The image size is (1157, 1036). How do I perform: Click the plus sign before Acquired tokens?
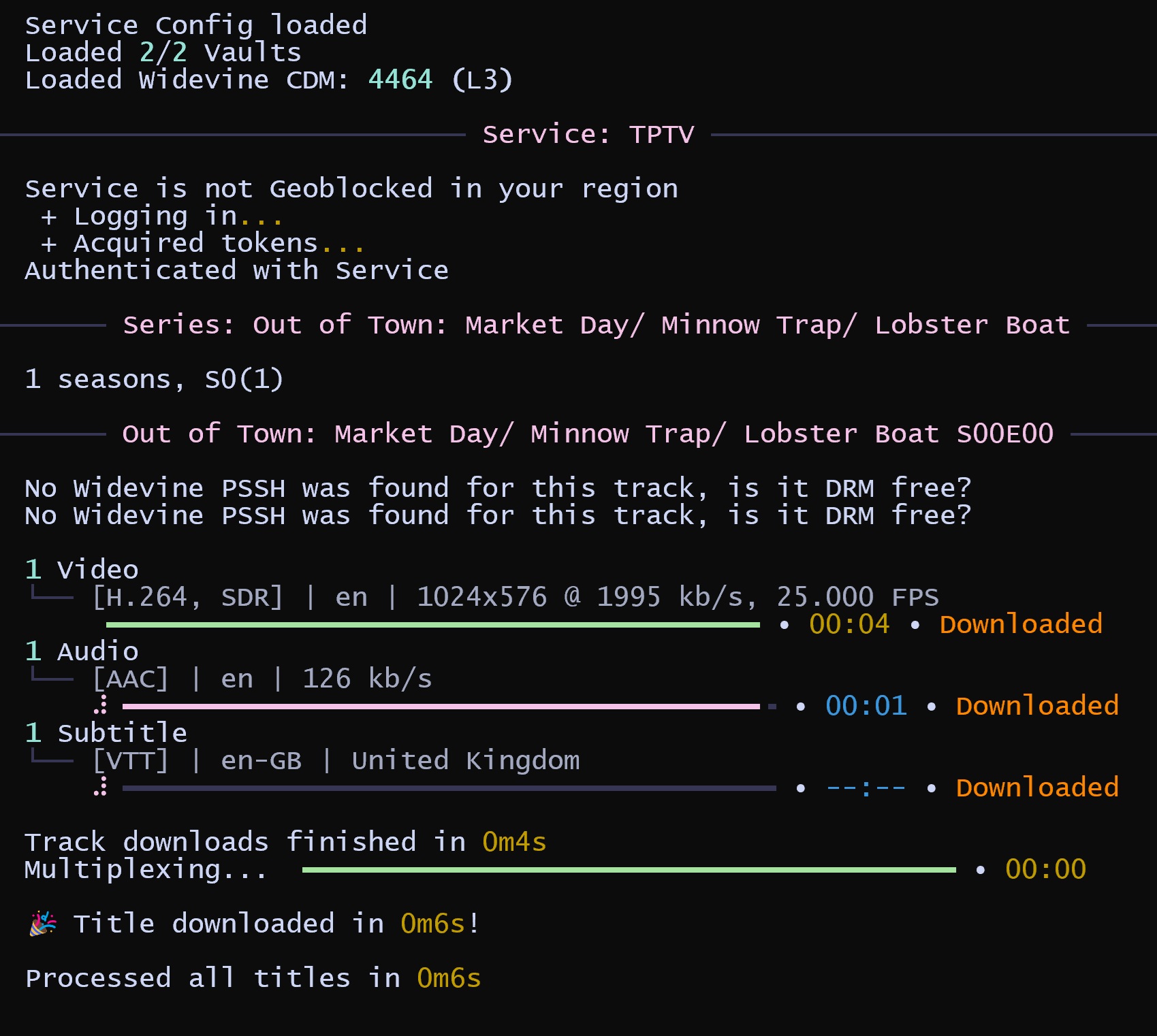coord(48,244)
